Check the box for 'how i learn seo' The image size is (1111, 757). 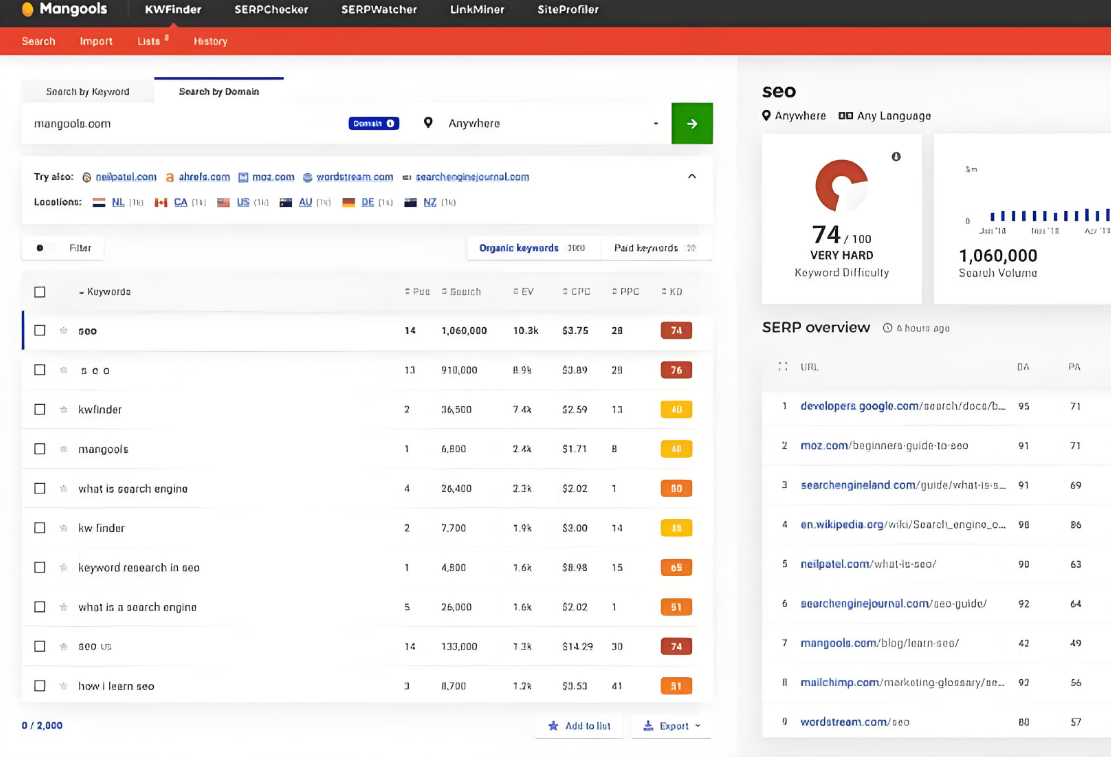pyautogui.click(x=40, y=685)
